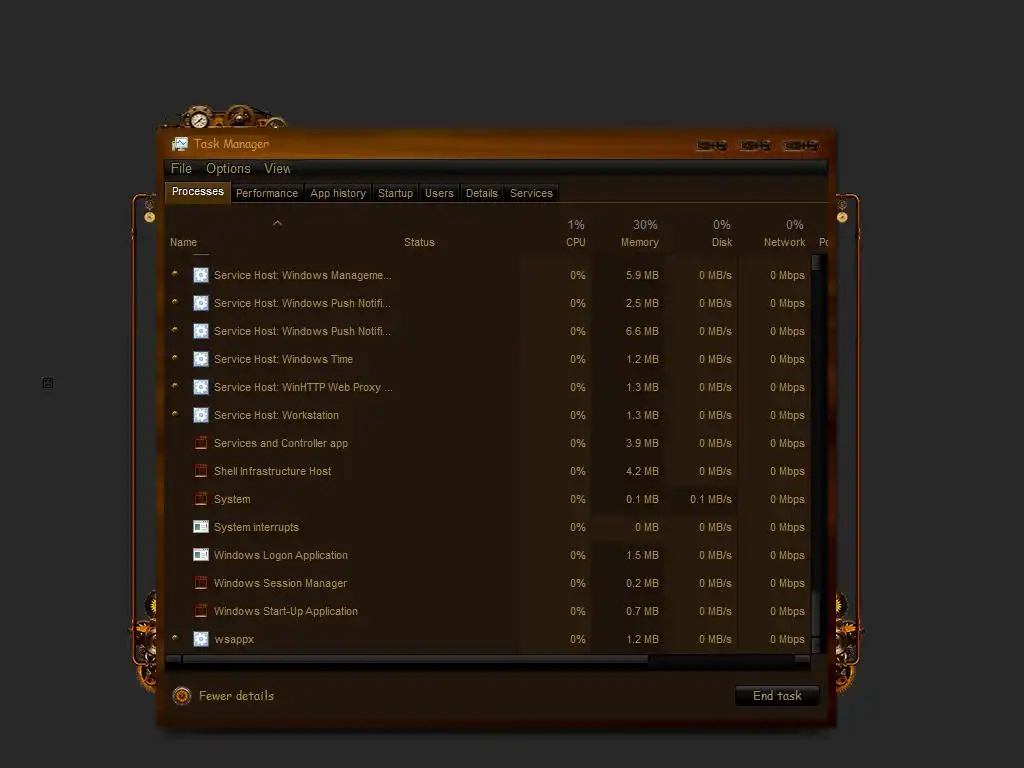Image resolution: width=1024 pixels, height=768 pixels.
Task: Switch to the Services tab
Action: 531,193
